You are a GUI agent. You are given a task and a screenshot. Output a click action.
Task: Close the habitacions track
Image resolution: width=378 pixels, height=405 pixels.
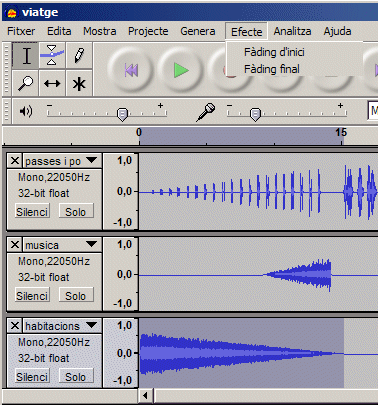pyautogui.click(x=15, y=325)
